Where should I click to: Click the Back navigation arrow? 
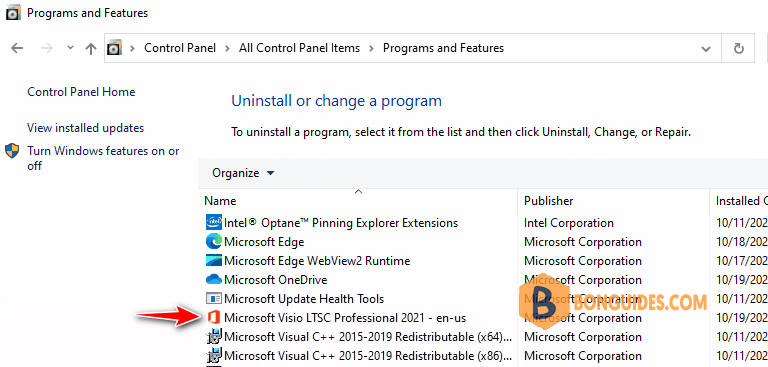tap(17, 48)
